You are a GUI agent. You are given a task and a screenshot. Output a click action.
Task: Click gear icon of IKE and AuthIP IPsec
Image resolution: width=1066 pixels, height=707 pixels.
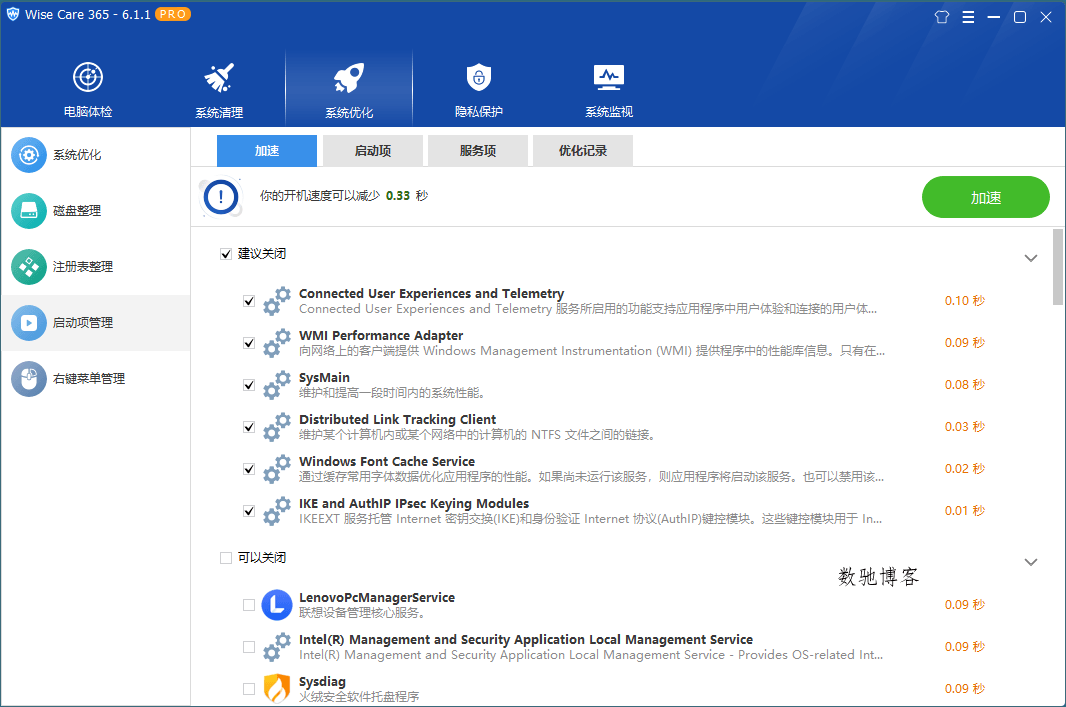pos(277,511)
